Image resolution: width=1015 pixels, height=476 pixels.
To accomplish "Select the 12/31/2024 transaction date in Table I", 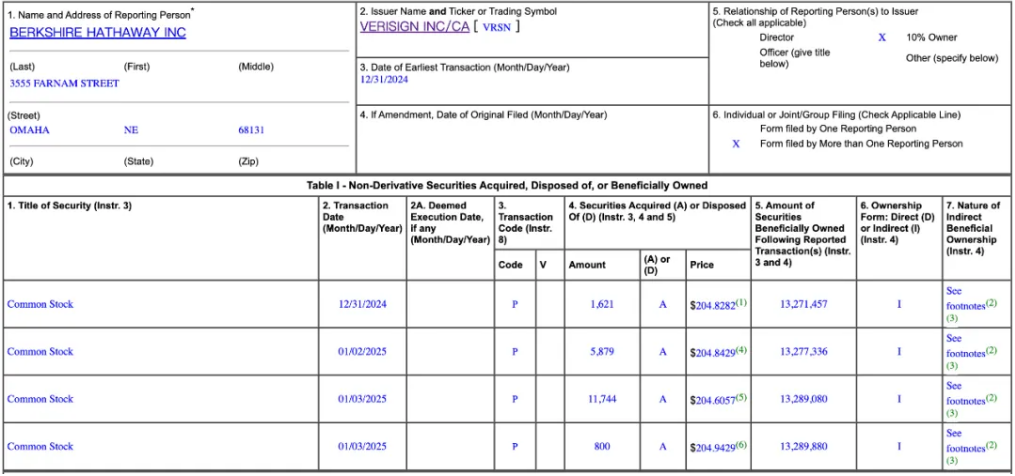I will pyautogui.click(x=362, y=304).
